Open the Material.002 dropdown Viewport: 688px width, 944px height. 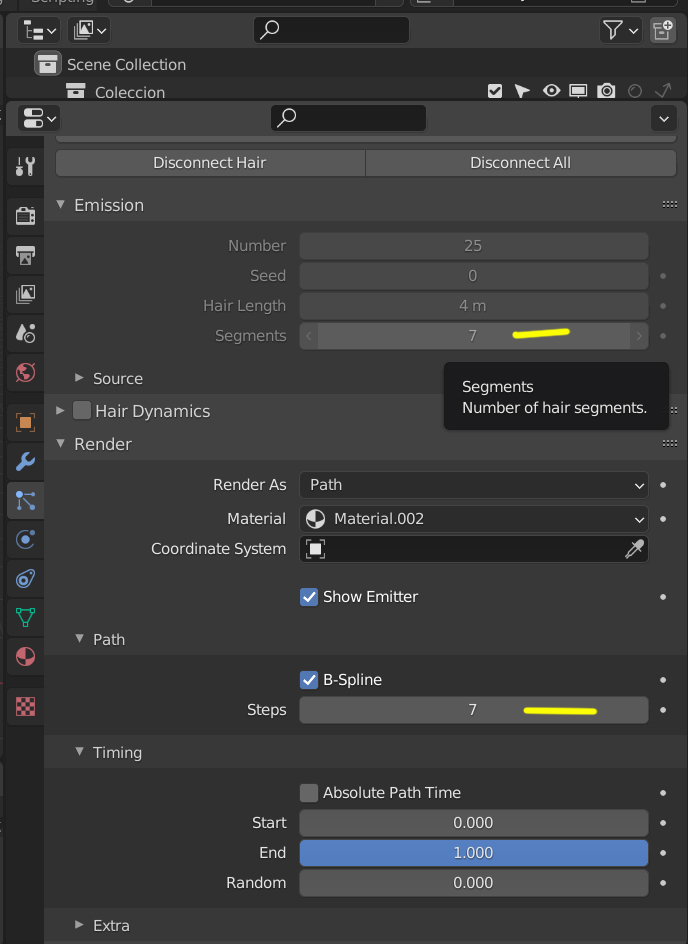coord(473,519)
